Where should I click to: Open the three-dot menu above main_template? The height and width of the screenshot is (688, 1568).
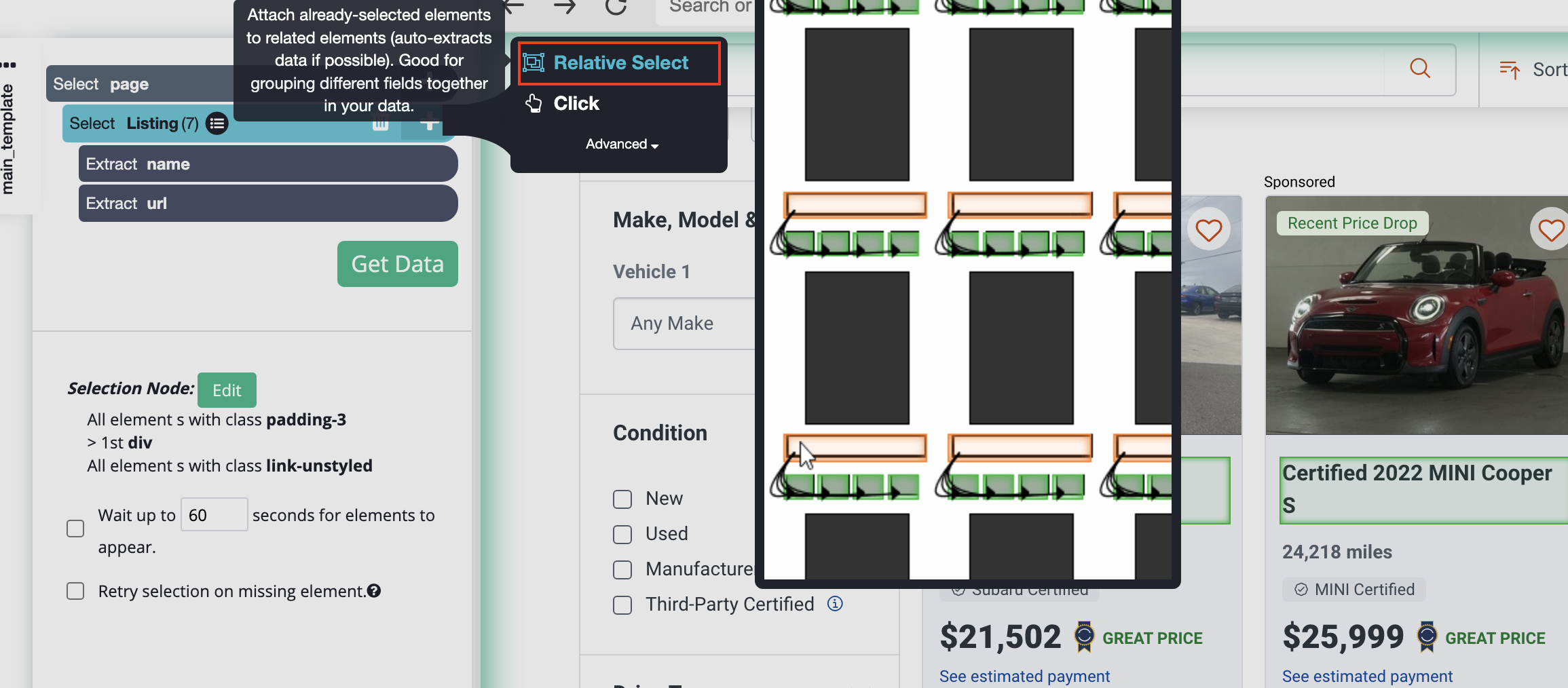click(8, 65)
